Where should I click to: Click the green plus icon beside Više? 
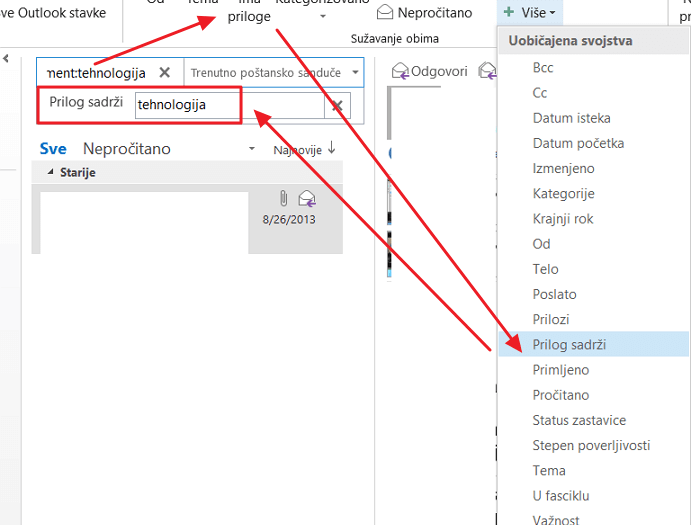point(509,12)
